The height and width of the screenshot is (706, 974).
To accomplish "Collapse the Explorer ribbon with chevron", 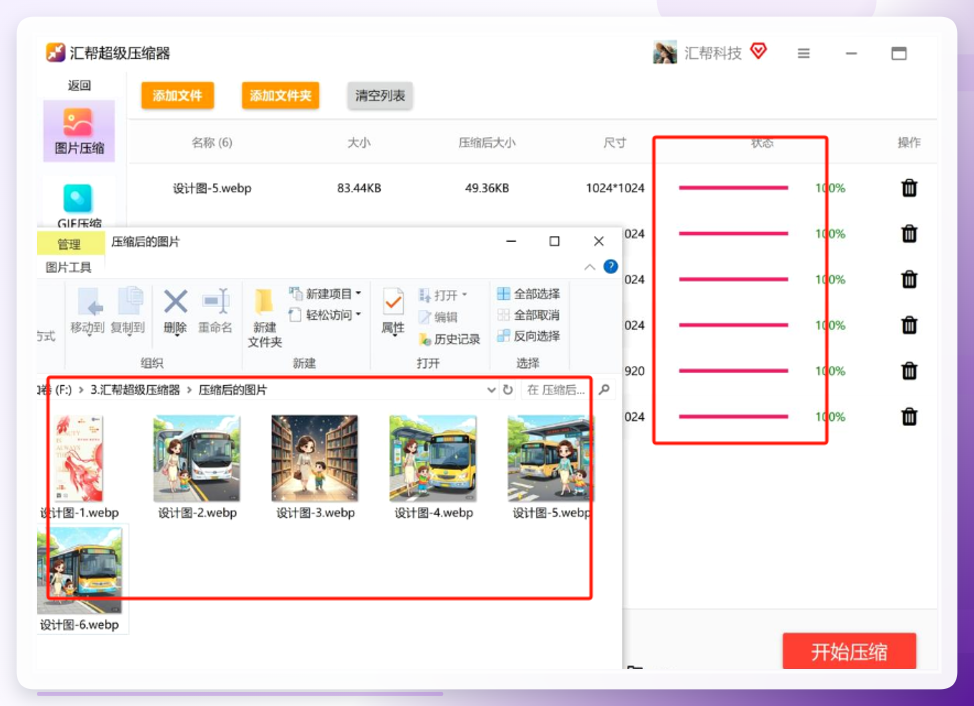I will (x=589, y=267).
